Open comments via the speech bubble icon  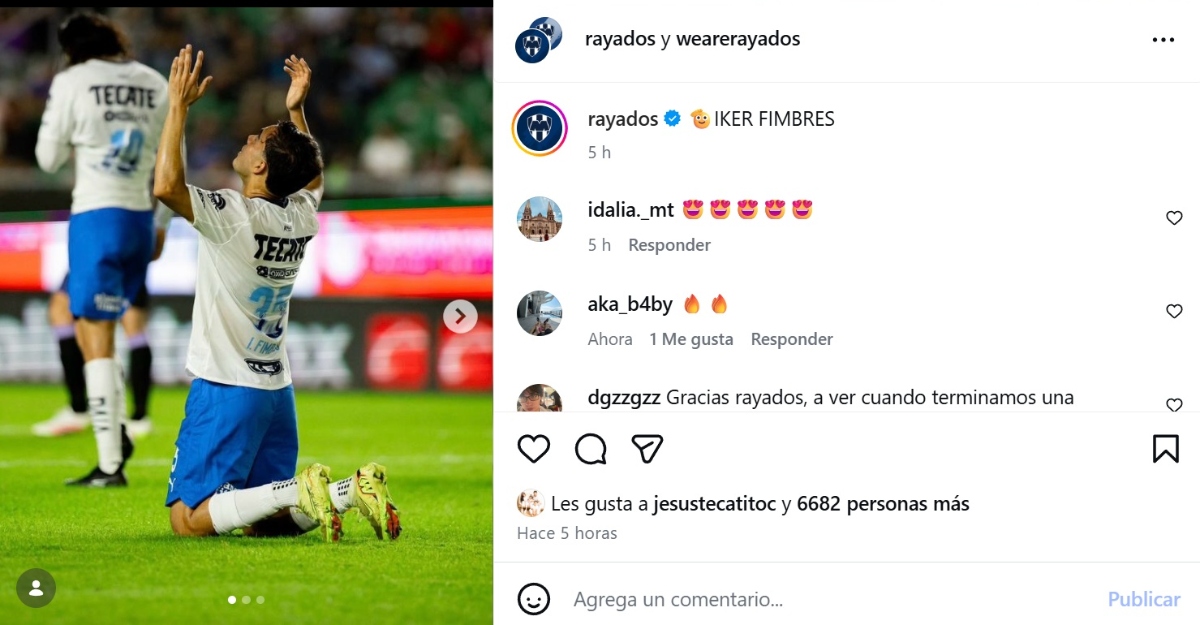click(591, 449)
